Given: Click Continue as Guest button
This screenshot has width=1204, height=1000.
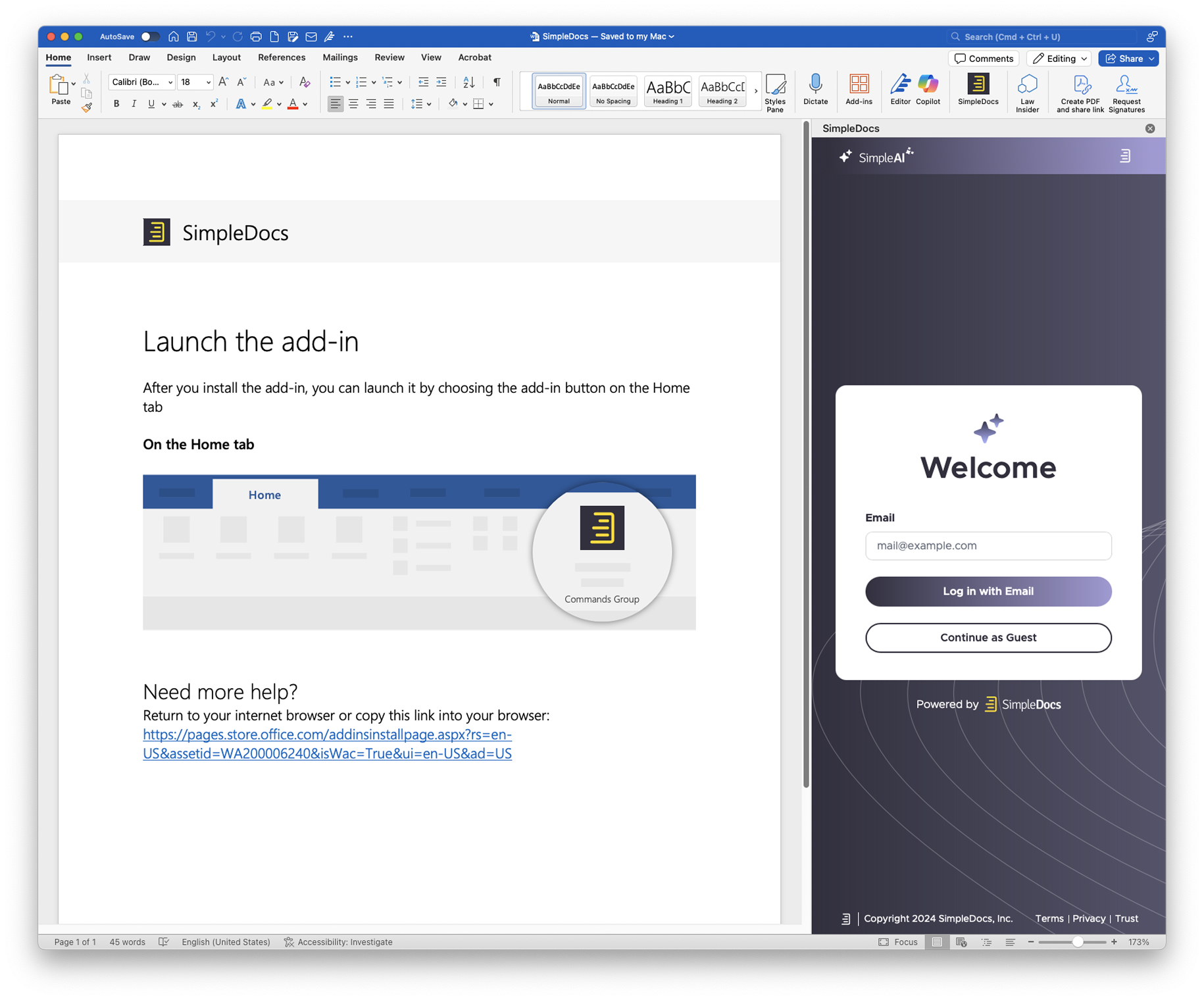Looking at the screenshot, I should 988,637.
